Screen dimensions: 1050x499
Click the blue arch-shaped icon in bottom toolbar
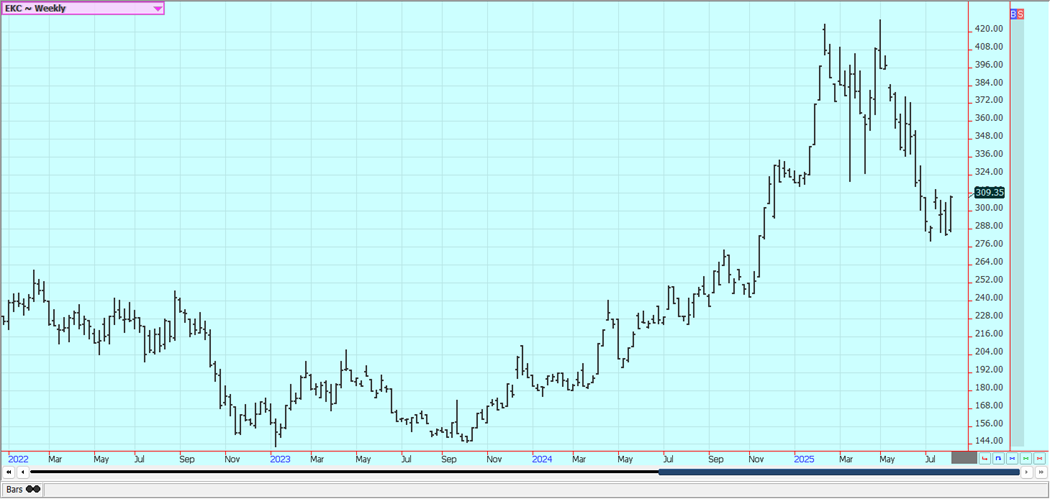pyautogui.click(x=998, y=458)
